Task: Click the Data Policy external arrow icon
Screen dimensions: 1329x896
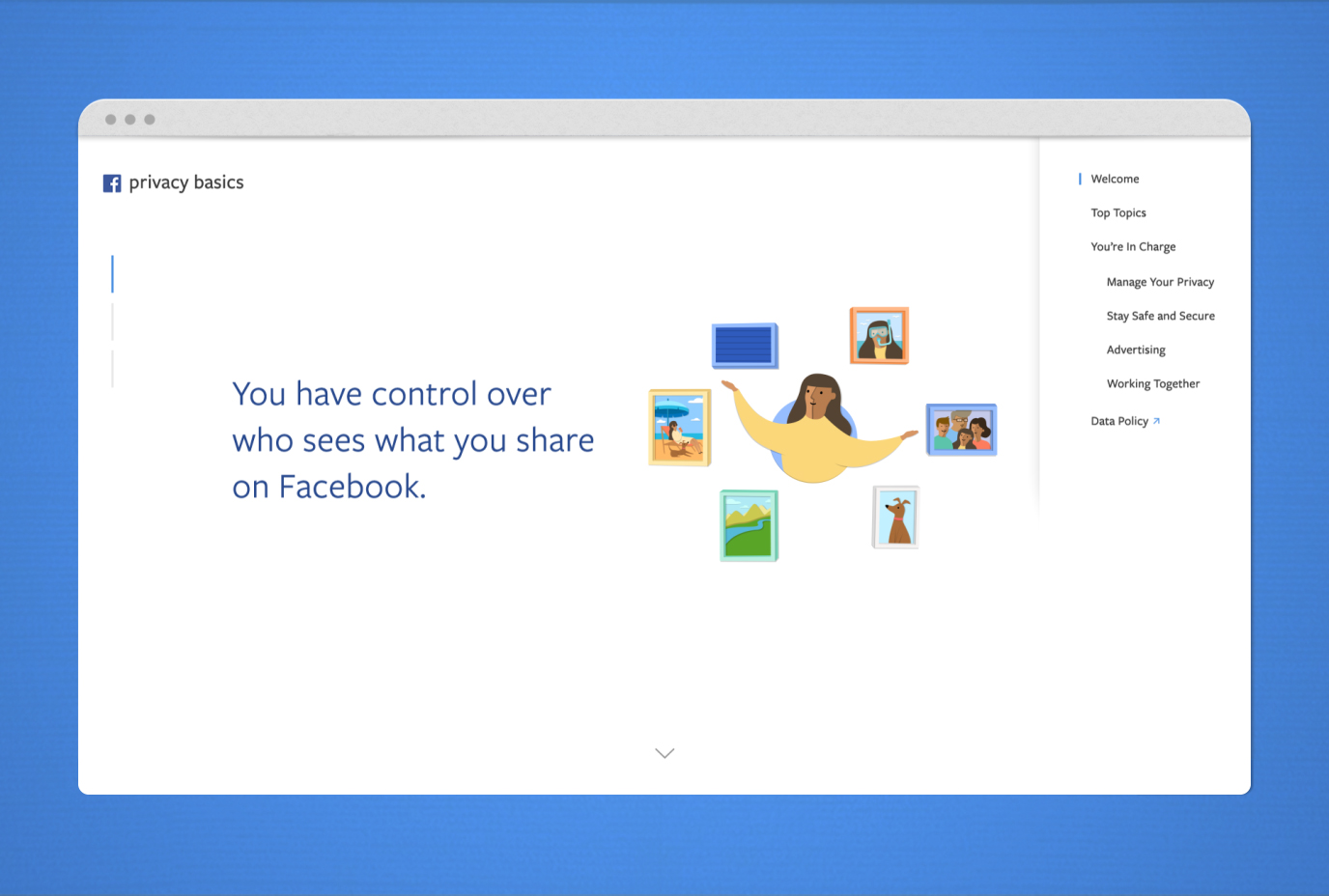Action: point(1156,421)
